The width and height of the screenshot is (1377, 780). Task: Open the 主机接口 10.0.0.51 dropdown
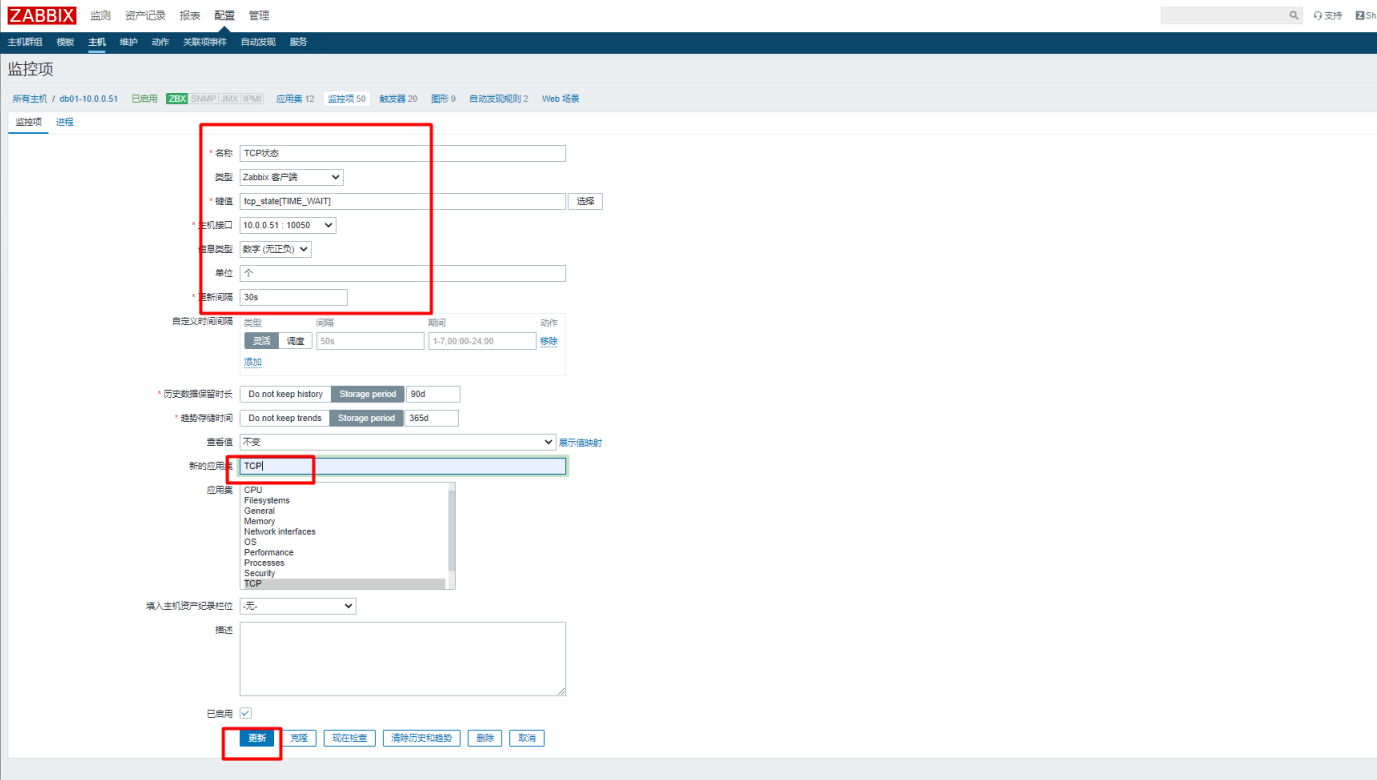coord(288,225)
